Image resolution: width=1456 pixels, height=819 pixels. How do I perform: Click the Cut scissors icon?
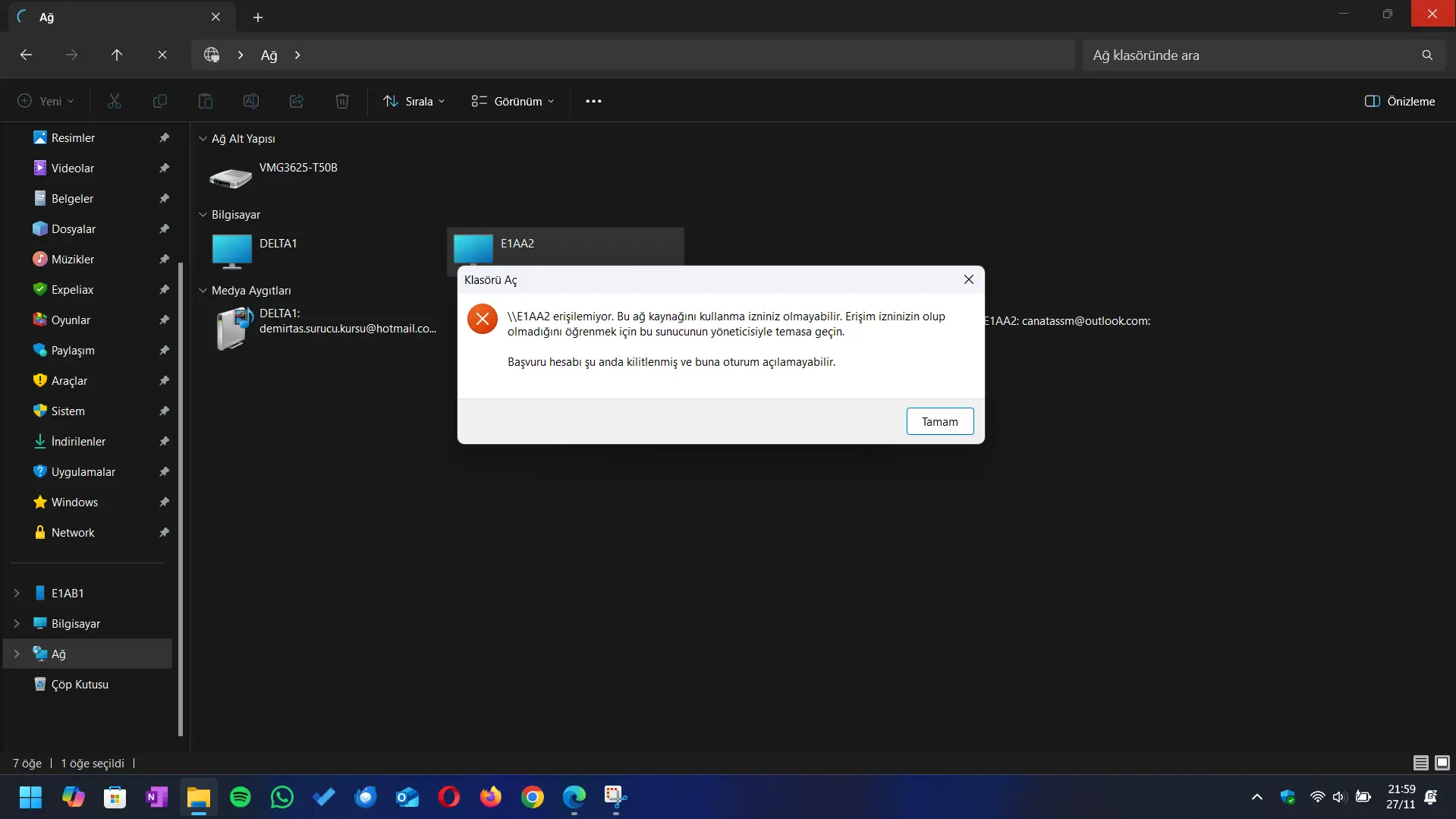click(x=115, y=101)
